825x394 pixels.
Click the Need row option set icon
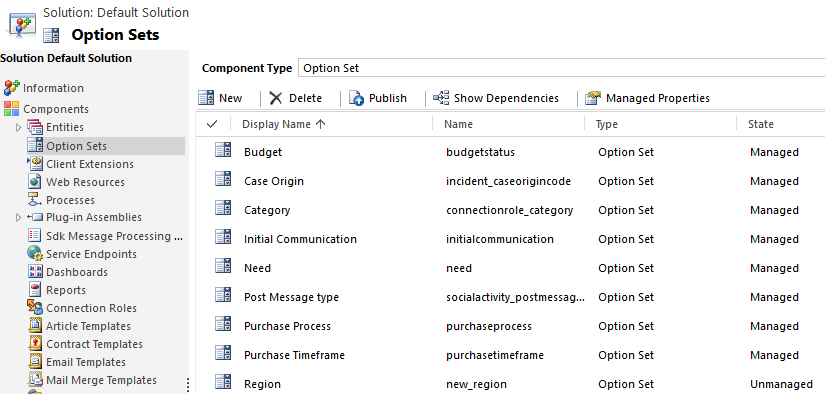coord(223,266)
